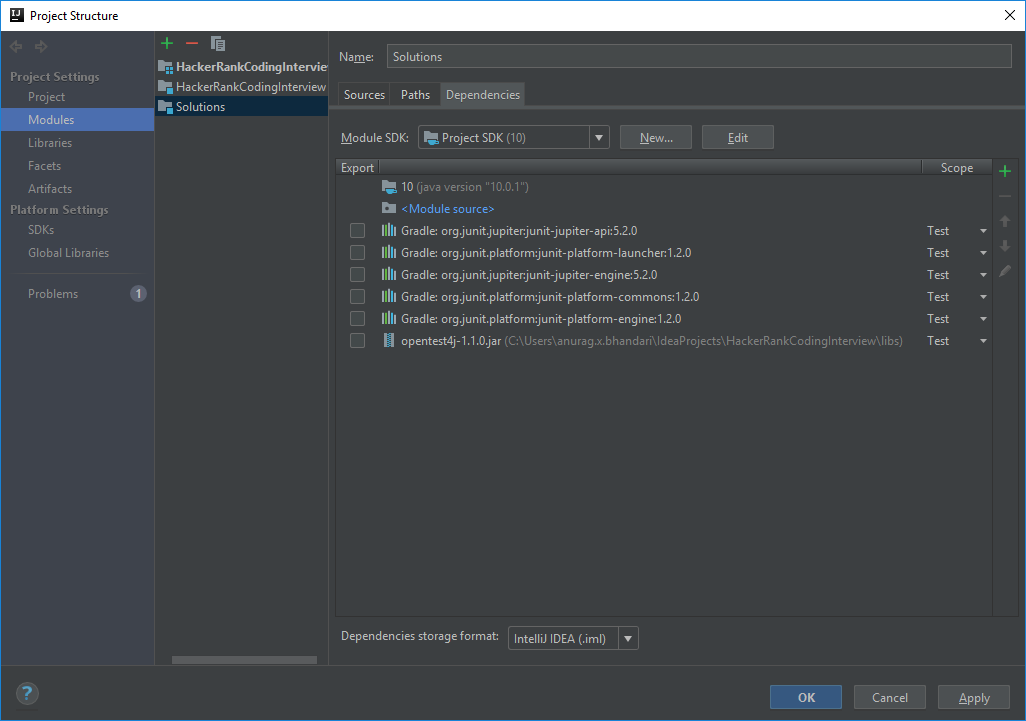Switch to the Paths tab
Image resolution: width=1026 pixels, height=721 pixels.
[415, 95]
